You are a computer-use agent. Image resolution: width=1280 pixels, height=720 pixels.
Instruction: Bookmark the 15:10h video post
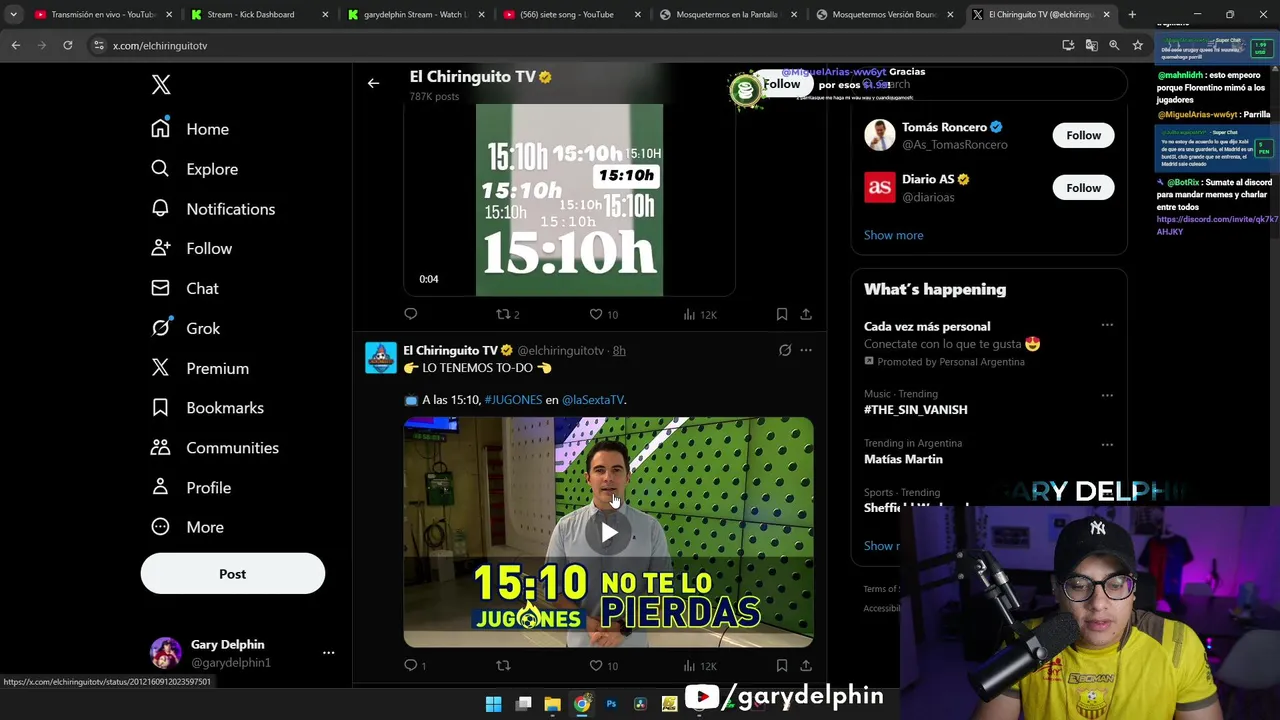coord(782,314)
